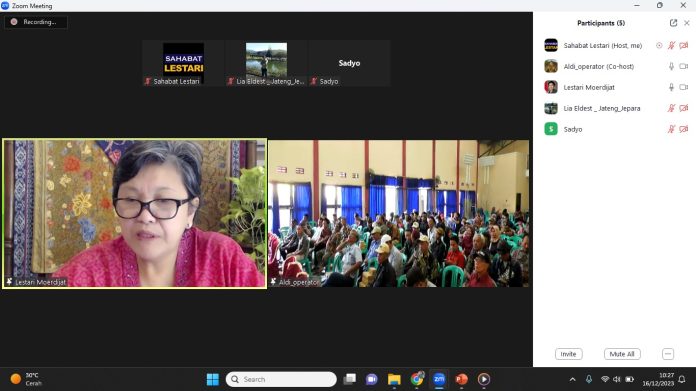Click pin icon on Aldi_operator tile
This screenshot has height=391, width=696.
click(x=273, y=282)
